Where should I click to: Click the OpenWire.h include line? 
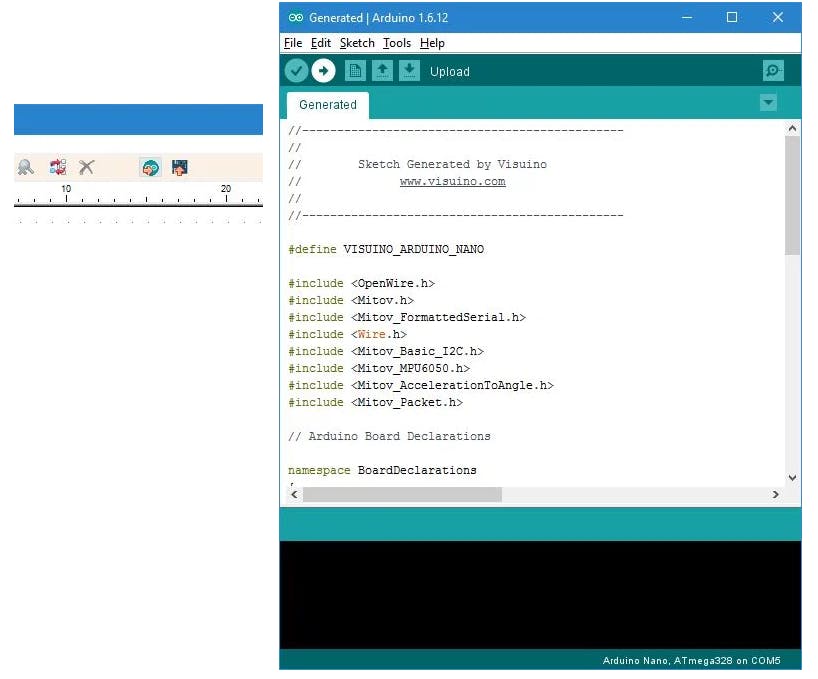362,283
